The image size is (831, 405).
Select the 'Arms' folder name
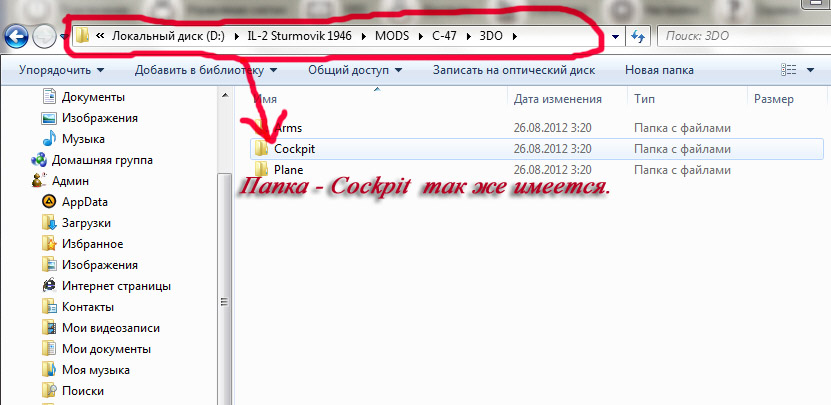click(x=288, y=128)
